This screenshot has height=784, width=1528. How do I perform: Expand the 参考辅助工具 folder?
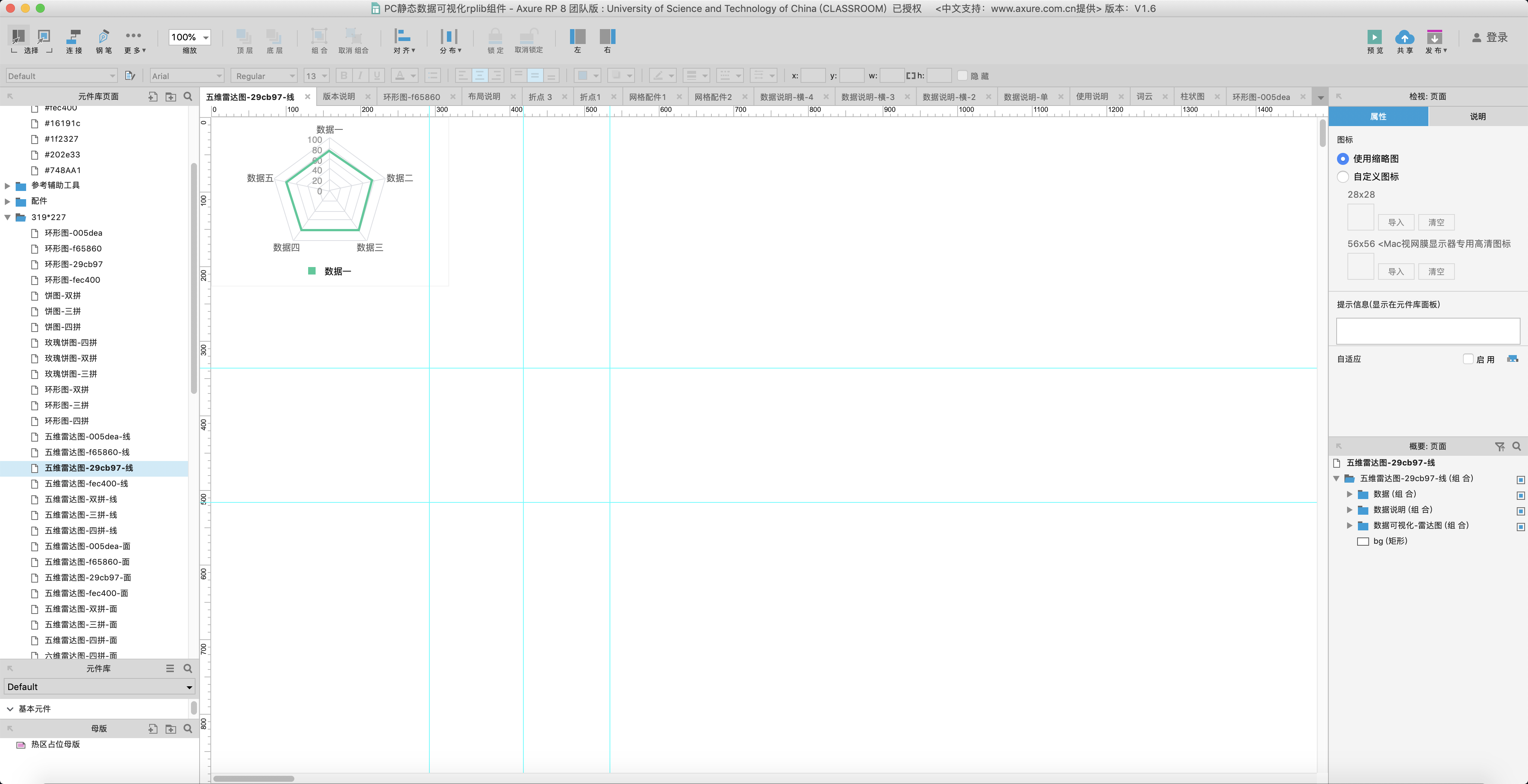(7, 186)
